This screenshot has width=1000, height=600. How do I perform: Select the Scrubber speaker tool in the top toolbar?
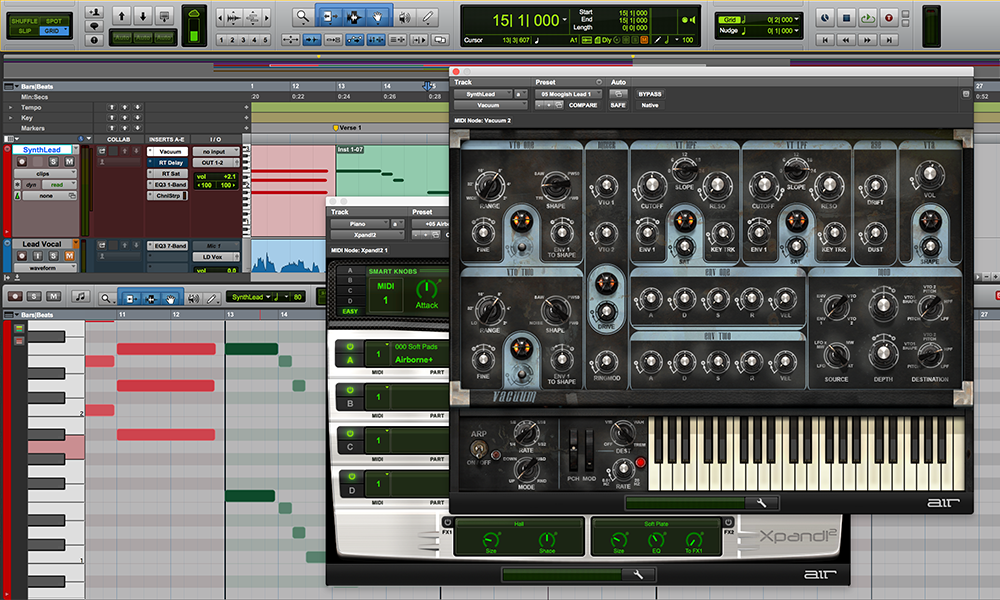click(x=404, y=17)
